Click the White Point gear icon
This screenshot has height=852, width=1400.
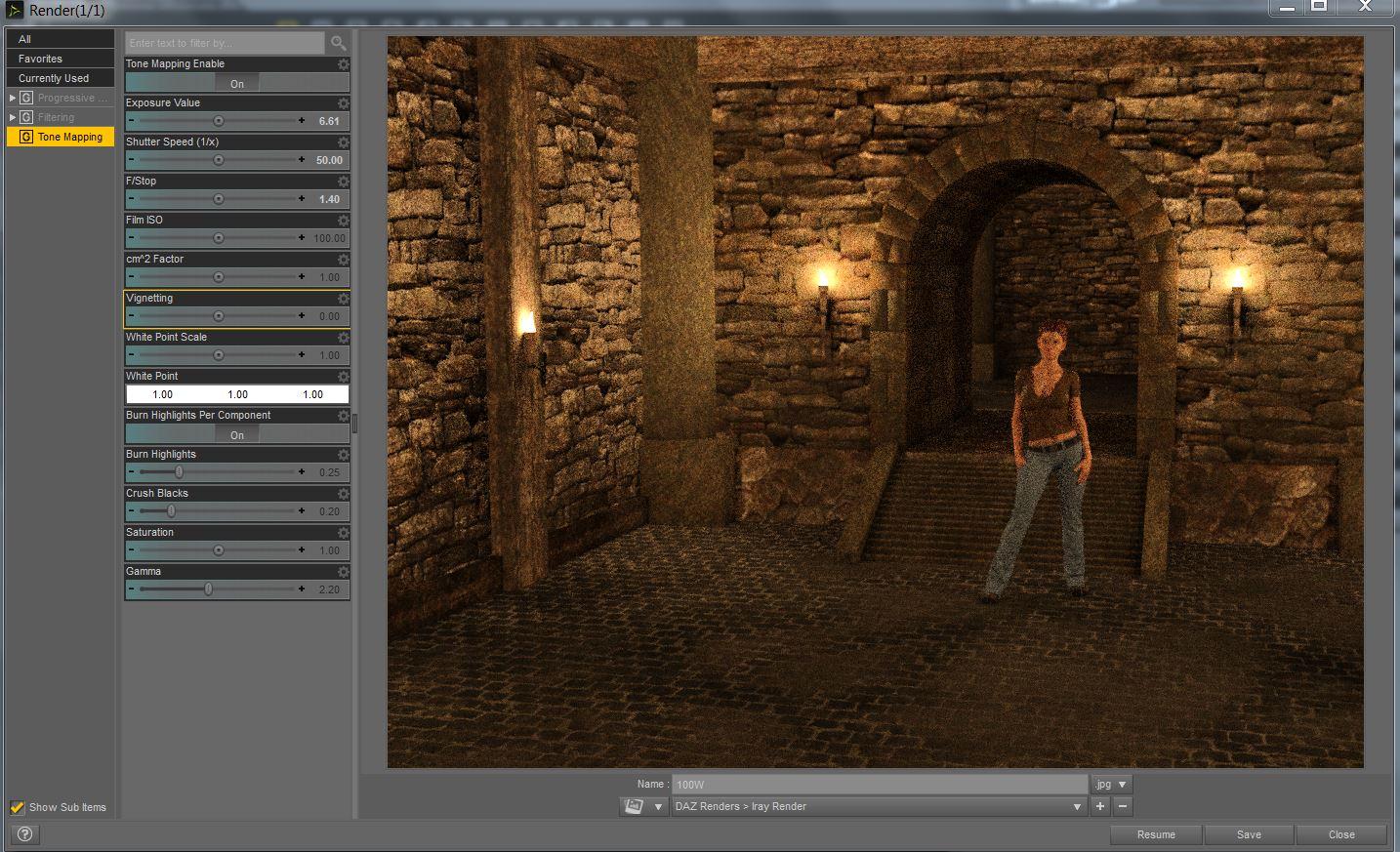[343, 377]
